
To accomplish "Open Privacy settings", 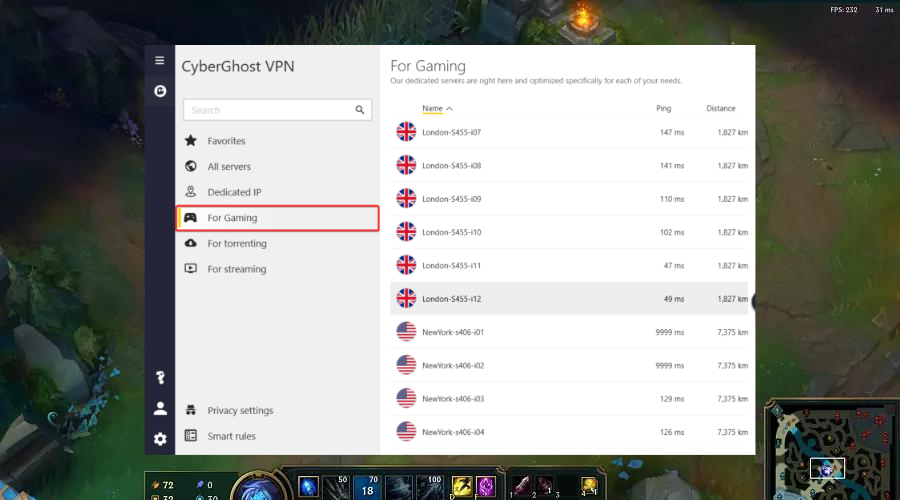I will [x=240, y=411].
